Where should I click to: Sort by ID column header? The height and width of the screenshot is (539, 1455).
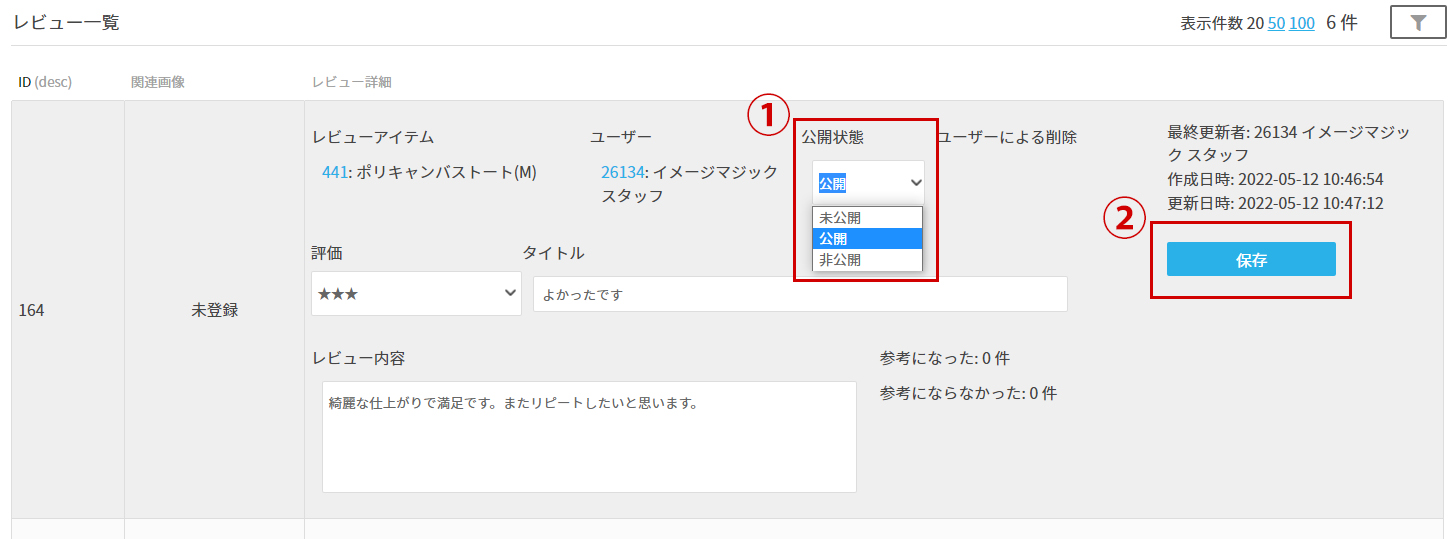(45, 82)
